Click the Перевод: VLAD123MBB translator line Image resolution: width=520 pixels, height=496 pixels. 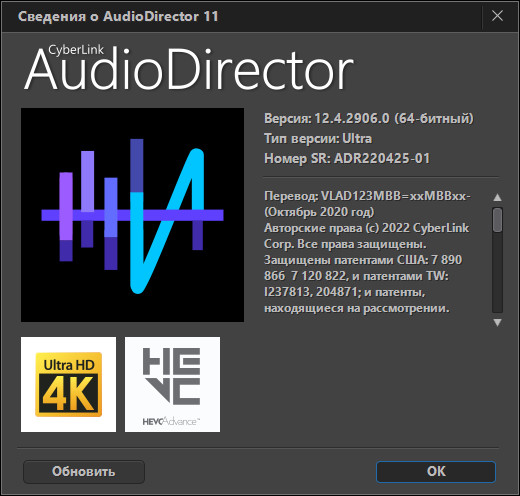[367, 196]
